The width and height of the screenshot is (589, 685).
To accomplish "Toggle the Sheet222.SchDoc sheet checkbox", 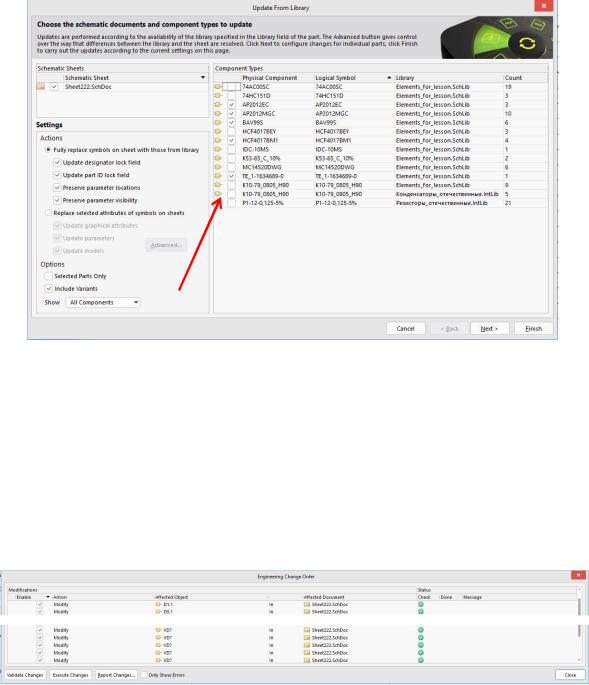I will 54,86.
